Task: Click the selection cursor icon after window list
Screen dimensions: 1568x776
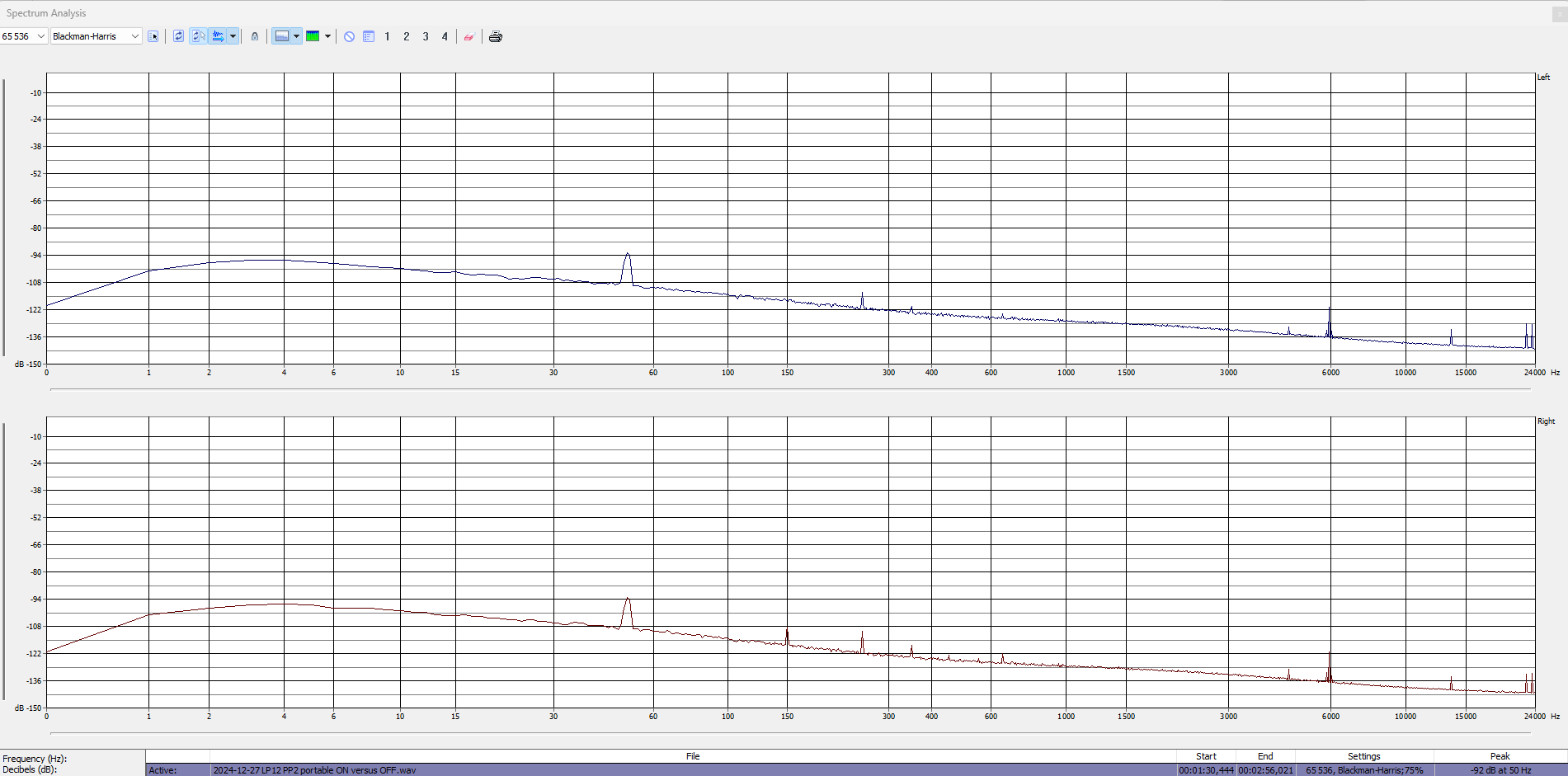Action: click(153, 36)
